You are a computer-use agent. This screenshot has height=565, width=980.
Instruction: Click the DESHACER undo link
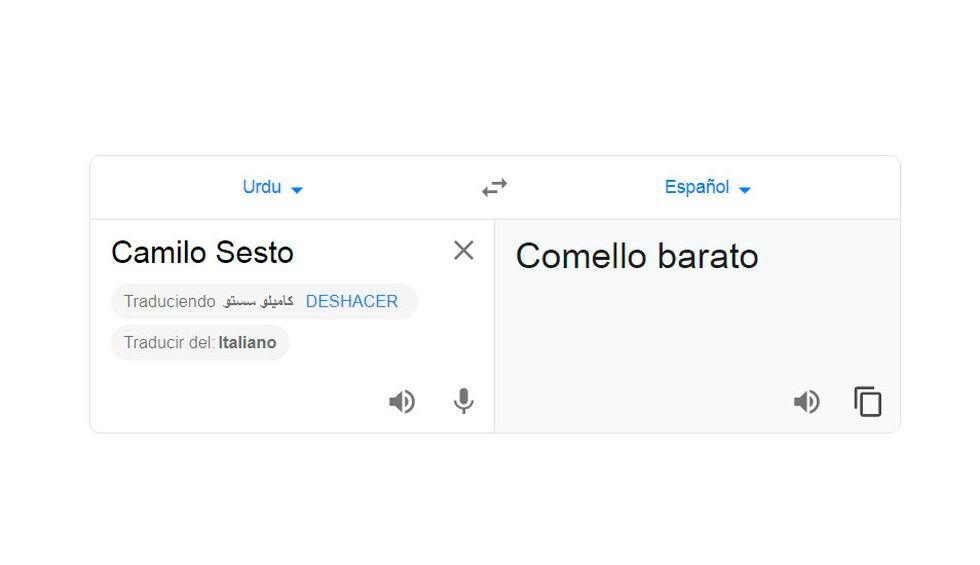click(351, 301)
